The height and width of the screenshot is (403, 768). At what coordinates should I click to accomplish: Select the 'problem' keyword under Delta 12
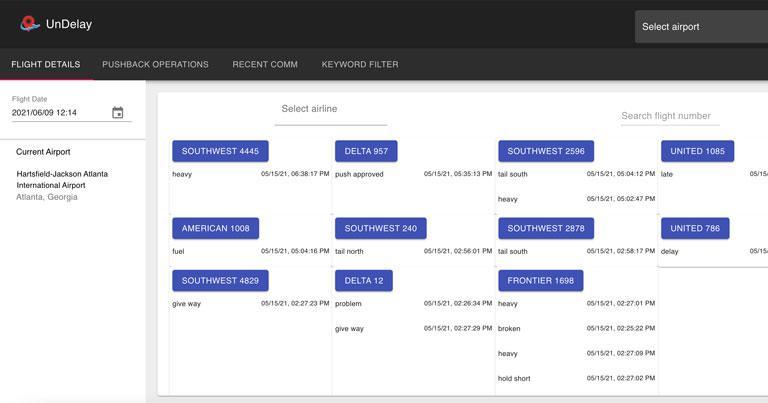pos(348,304)
